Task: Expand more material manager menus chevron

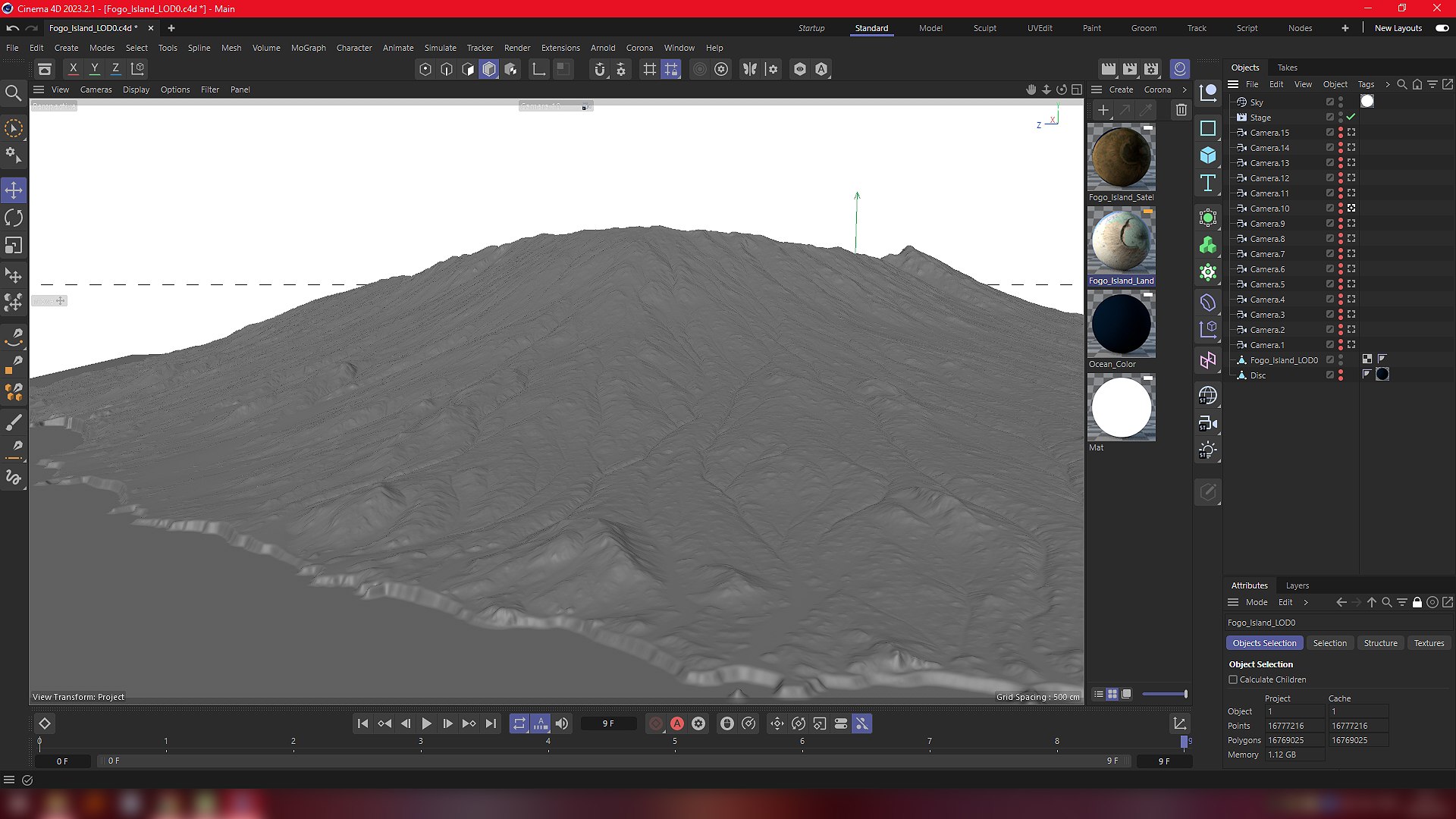Action: pos(1185,89)
